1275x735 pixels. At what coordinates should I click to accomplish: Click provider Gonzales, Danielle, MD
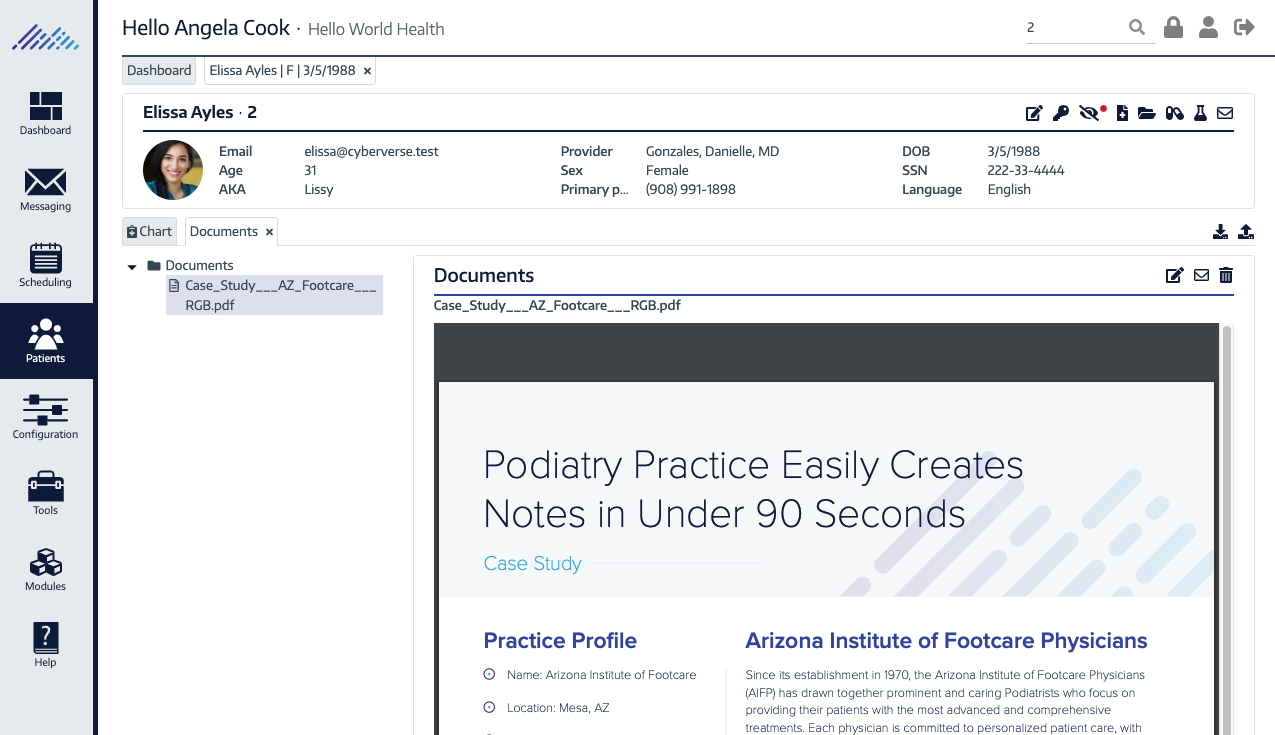tap(712, 151)
